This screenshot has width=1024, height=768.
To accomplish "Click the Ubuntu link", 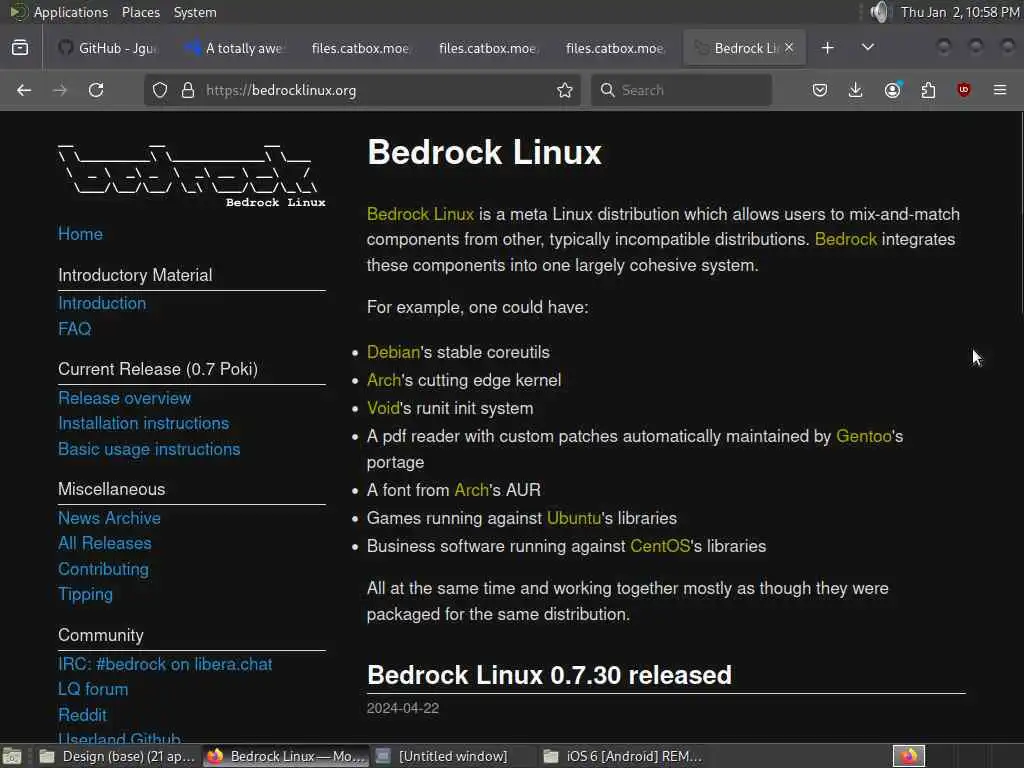I will pyautogui.click(x=573, y=518).
